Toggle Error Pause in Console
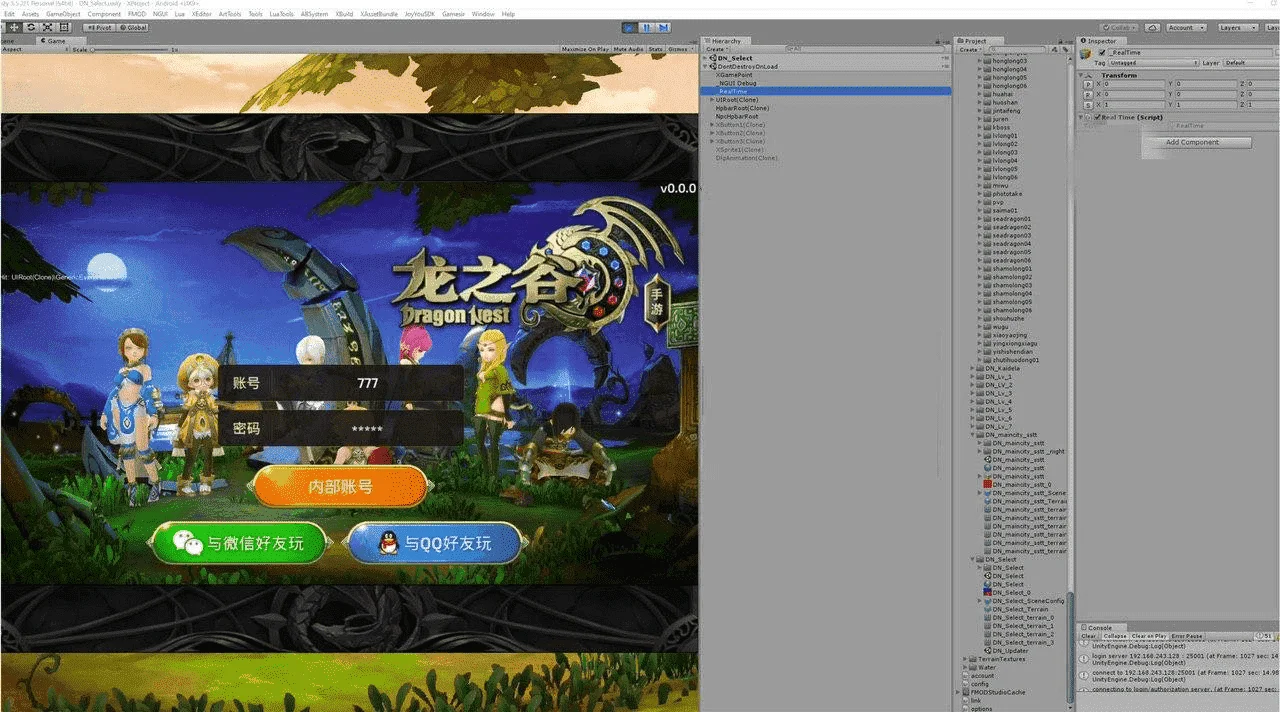The width and height of the screenshot is (1280, 712). coord(1187,636)
